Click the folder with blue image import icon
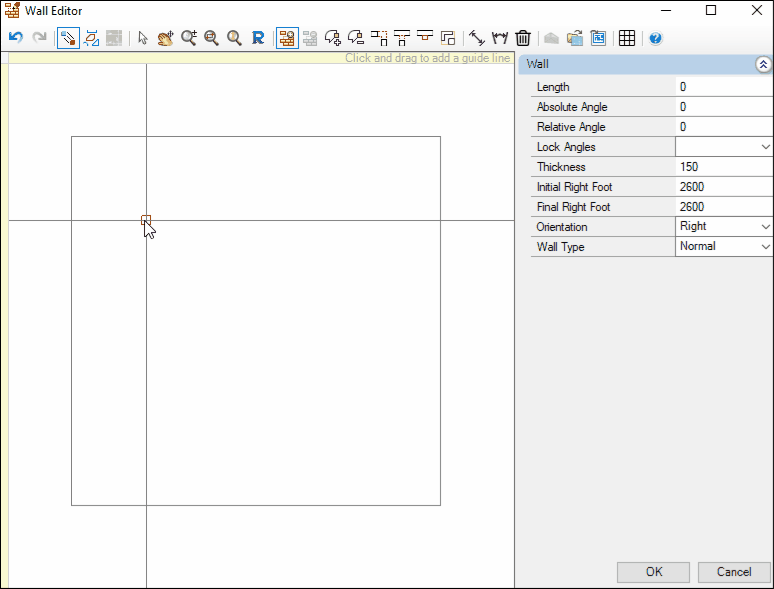The height and width of the screenshot is (589, 774). point(575,38)
